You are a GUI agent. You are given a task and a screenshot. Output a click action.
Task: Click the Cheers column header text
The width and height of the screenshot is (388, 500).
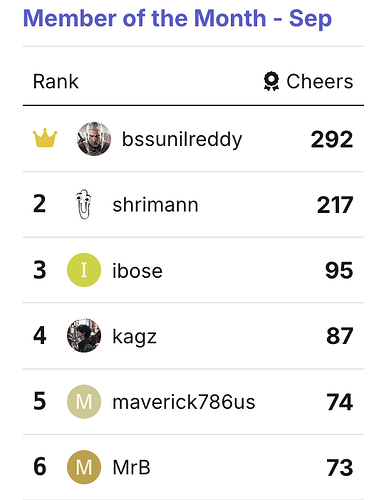coord(320,81)
